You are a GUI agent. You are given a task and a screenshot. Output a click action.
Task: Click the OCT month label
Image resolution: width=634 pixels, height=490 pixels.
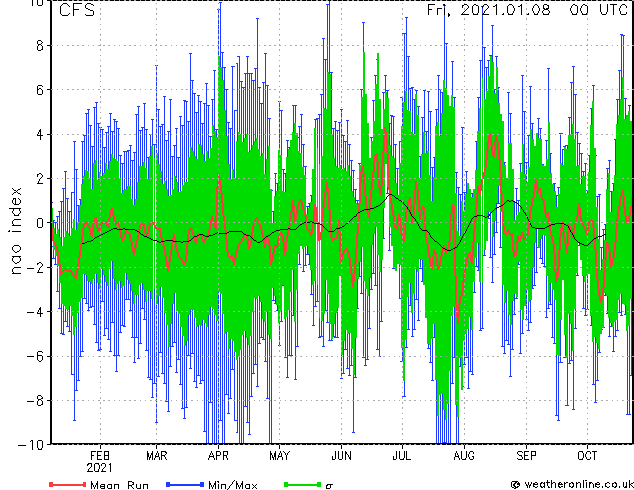[x=587, y=456]
